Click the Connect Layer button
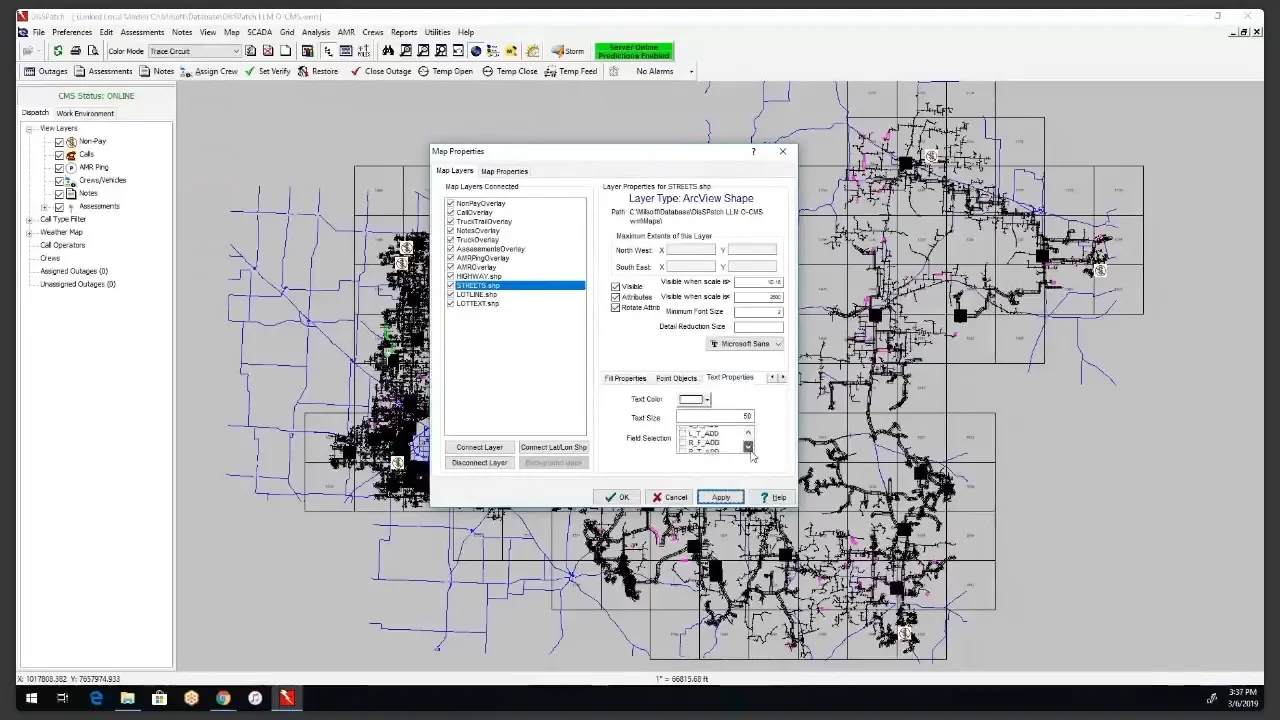Viewport: 1280px width, 720px height. 479,447
